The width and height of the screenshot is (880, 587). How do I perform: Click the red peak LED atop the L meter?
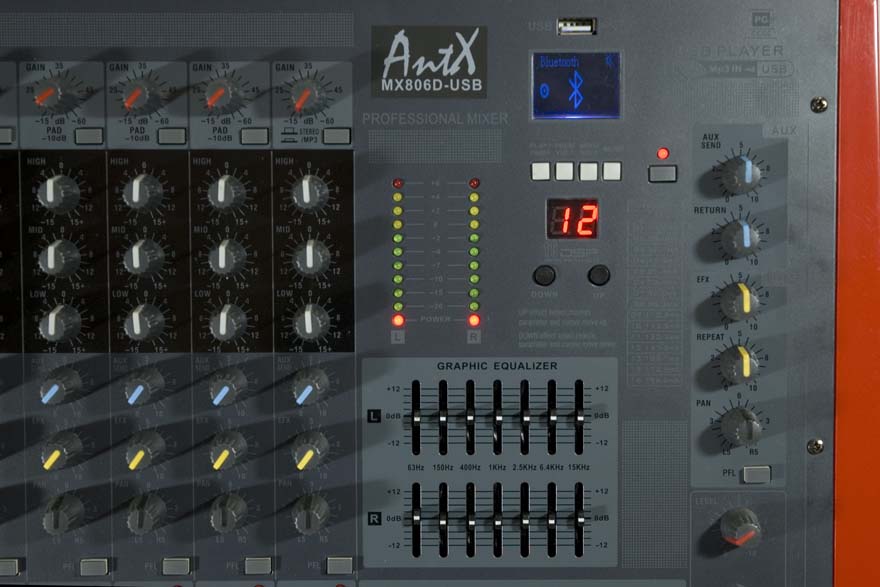(398, 183)
